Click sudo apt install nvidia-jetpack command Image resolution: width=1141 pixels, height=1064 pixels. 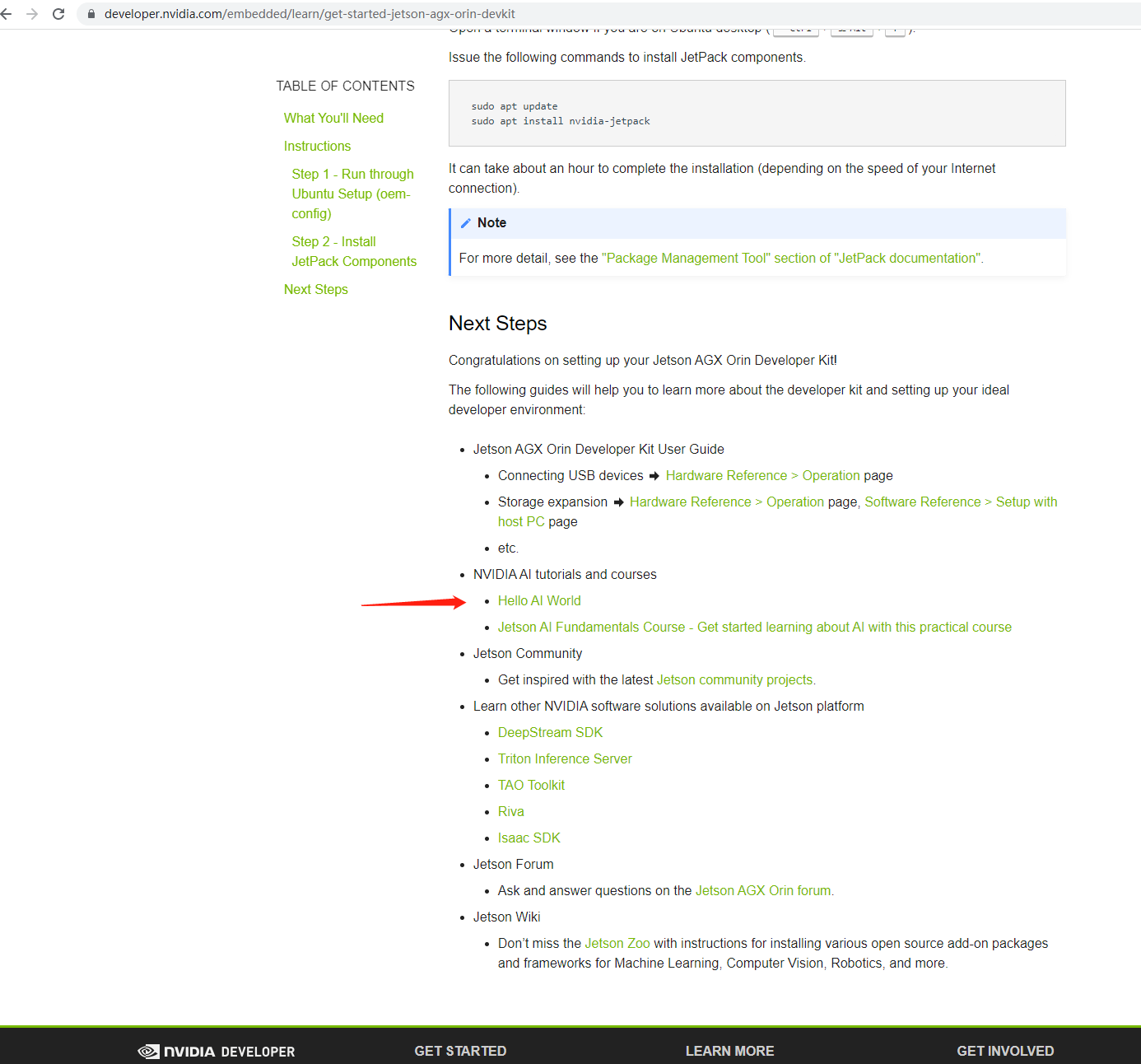561,121
